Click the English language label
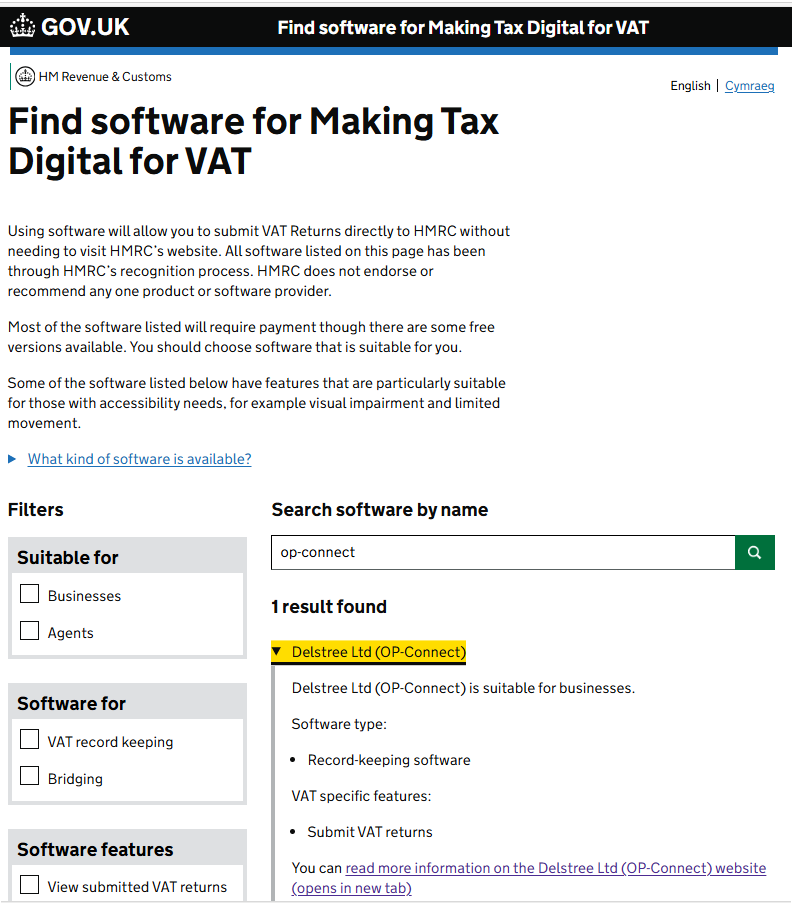 tap(690, 86)
